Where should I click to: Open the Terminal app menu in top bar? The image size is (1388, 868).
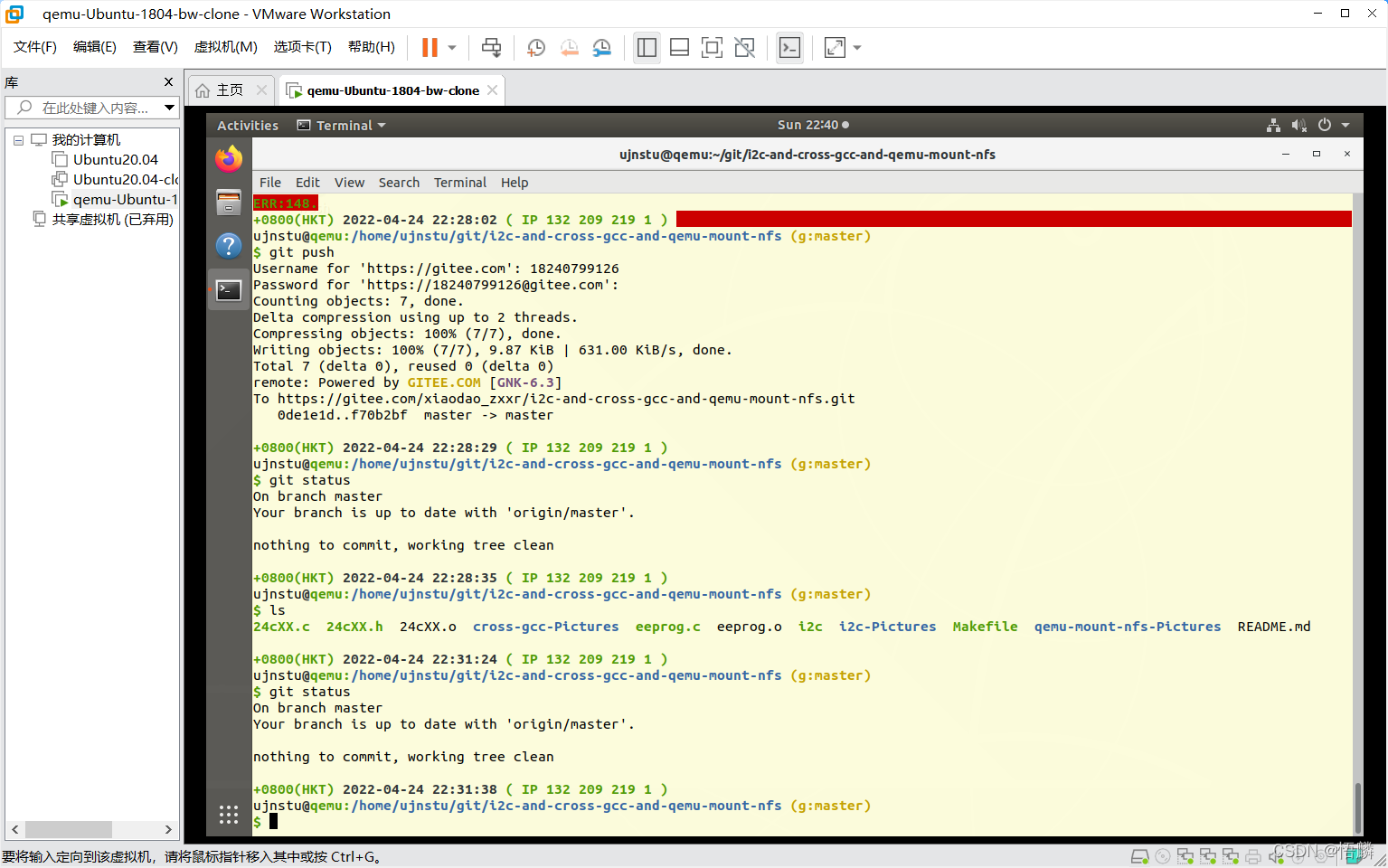[x=342, y=126]
